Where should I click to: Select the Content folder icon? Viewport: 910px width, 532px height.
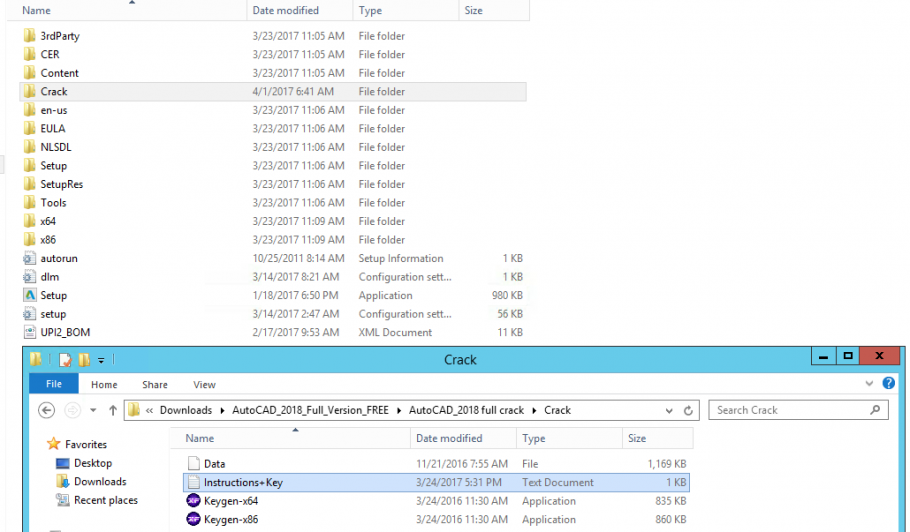click(x=30, y=73)
